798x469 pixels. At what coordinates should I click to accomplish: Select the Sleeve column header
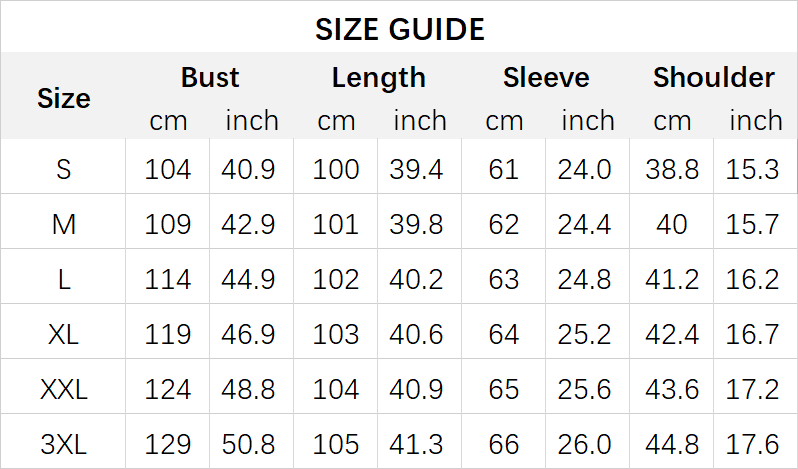pyautogui.click(x=546, y=77)
